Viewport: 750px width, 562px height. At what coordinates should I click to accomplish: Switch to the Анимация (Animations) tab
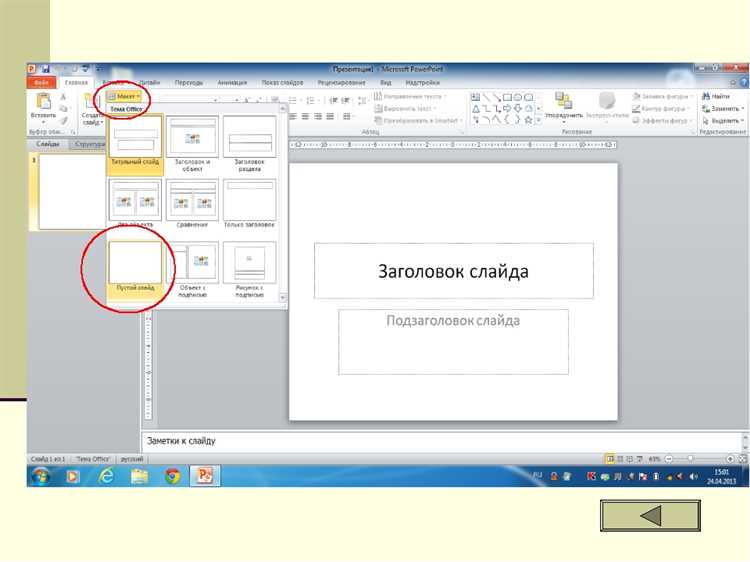(x=232, y=83)
